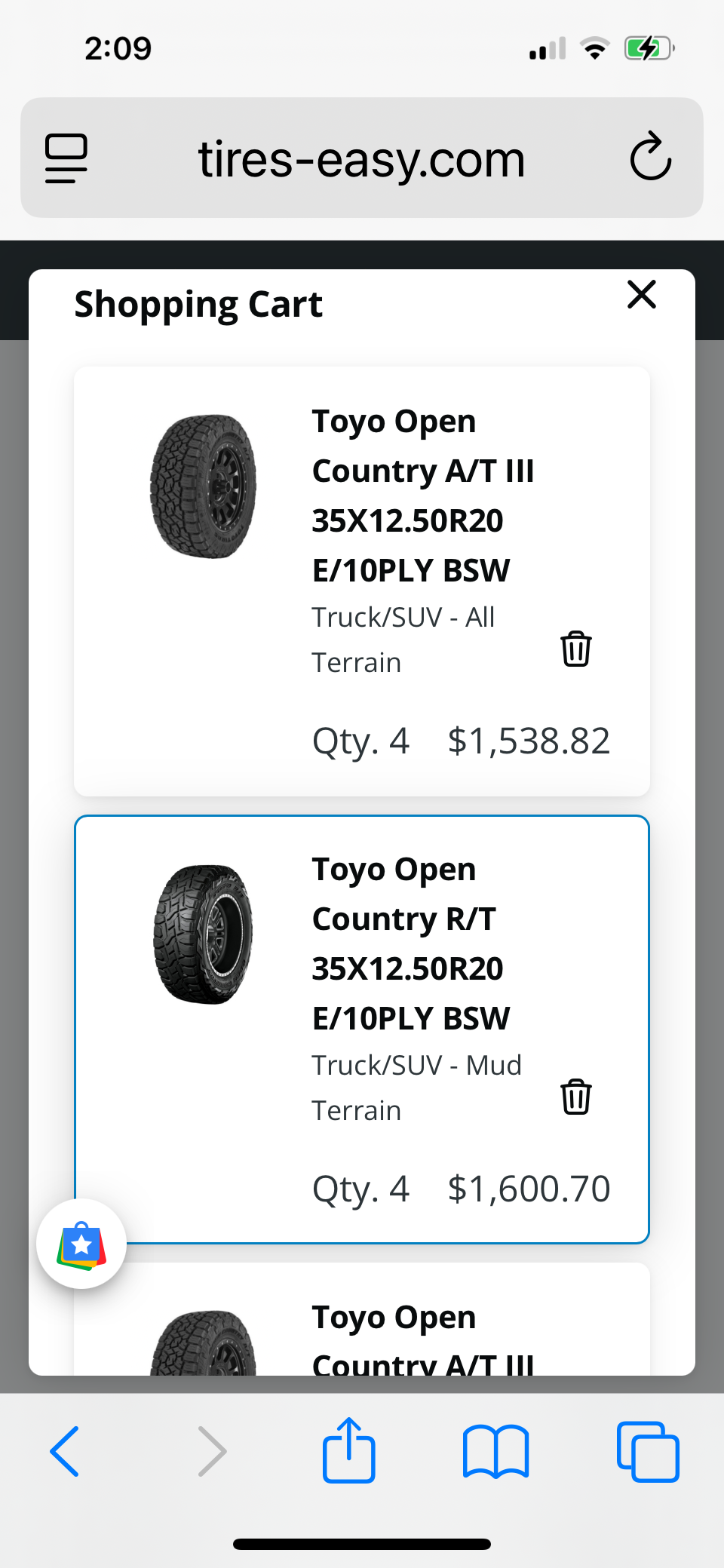Tap the $1,538.82 price

pos(528,741)
